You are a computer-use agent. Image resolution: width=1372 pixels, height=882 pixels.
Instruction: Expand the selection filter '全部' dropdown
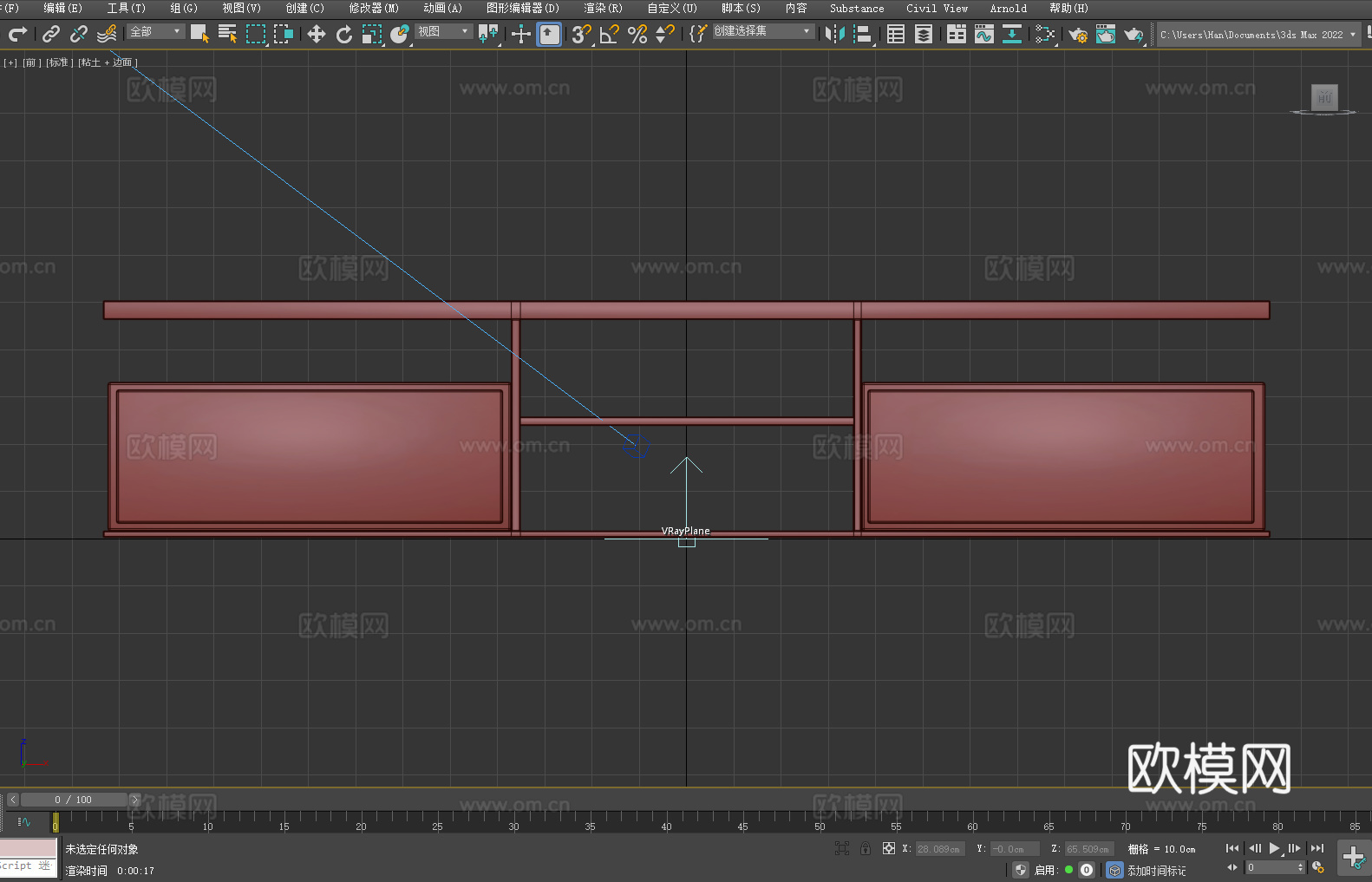156,31
